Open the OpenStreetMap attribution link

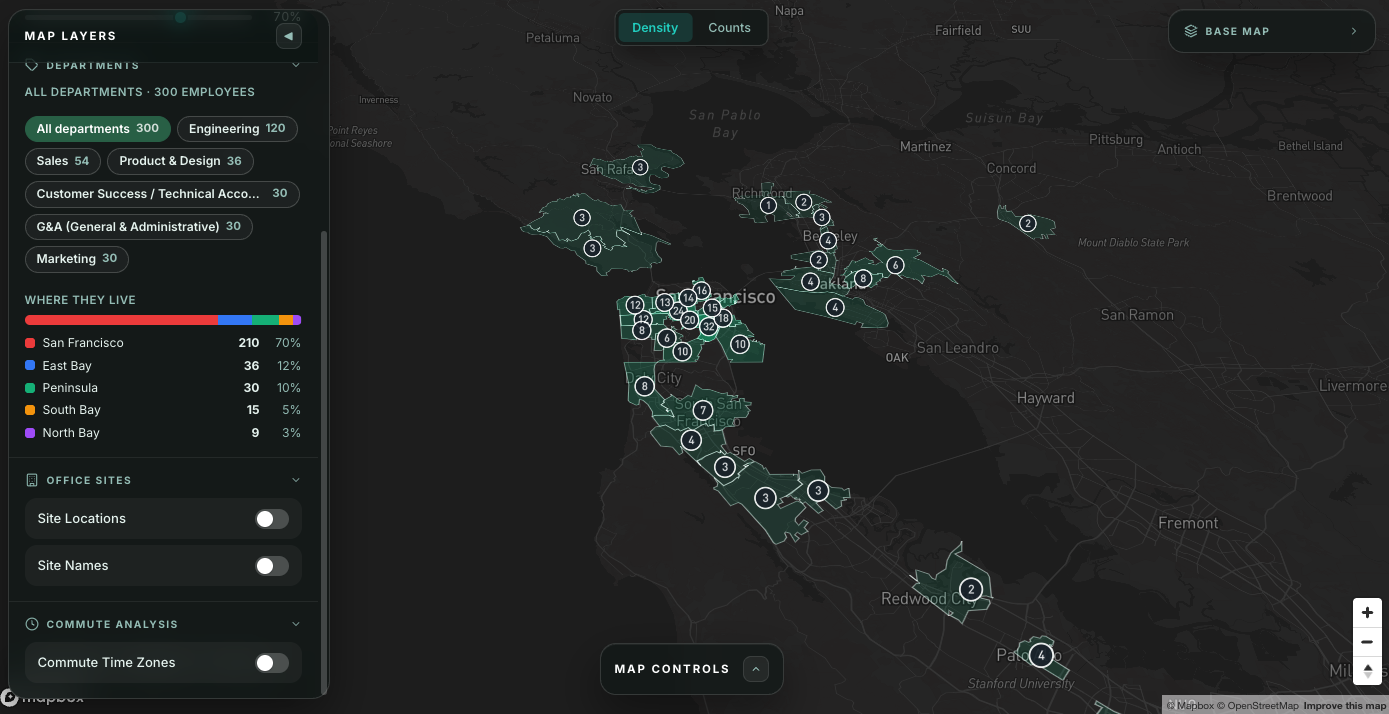point(1259,706)
